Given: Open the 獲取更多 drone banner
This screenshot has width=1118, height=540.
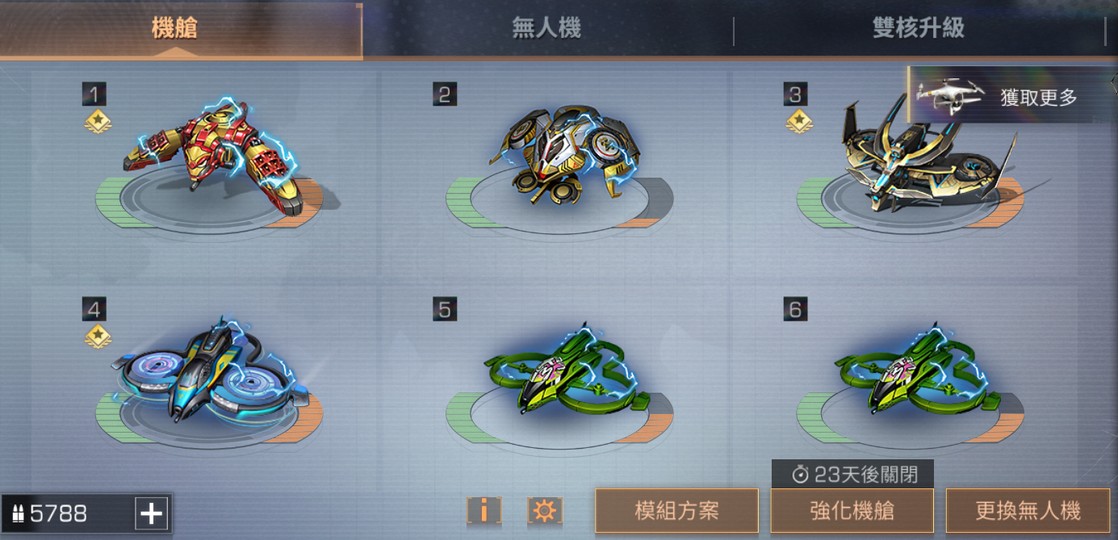Looking at the screenshot, I should pos(1010,96).
